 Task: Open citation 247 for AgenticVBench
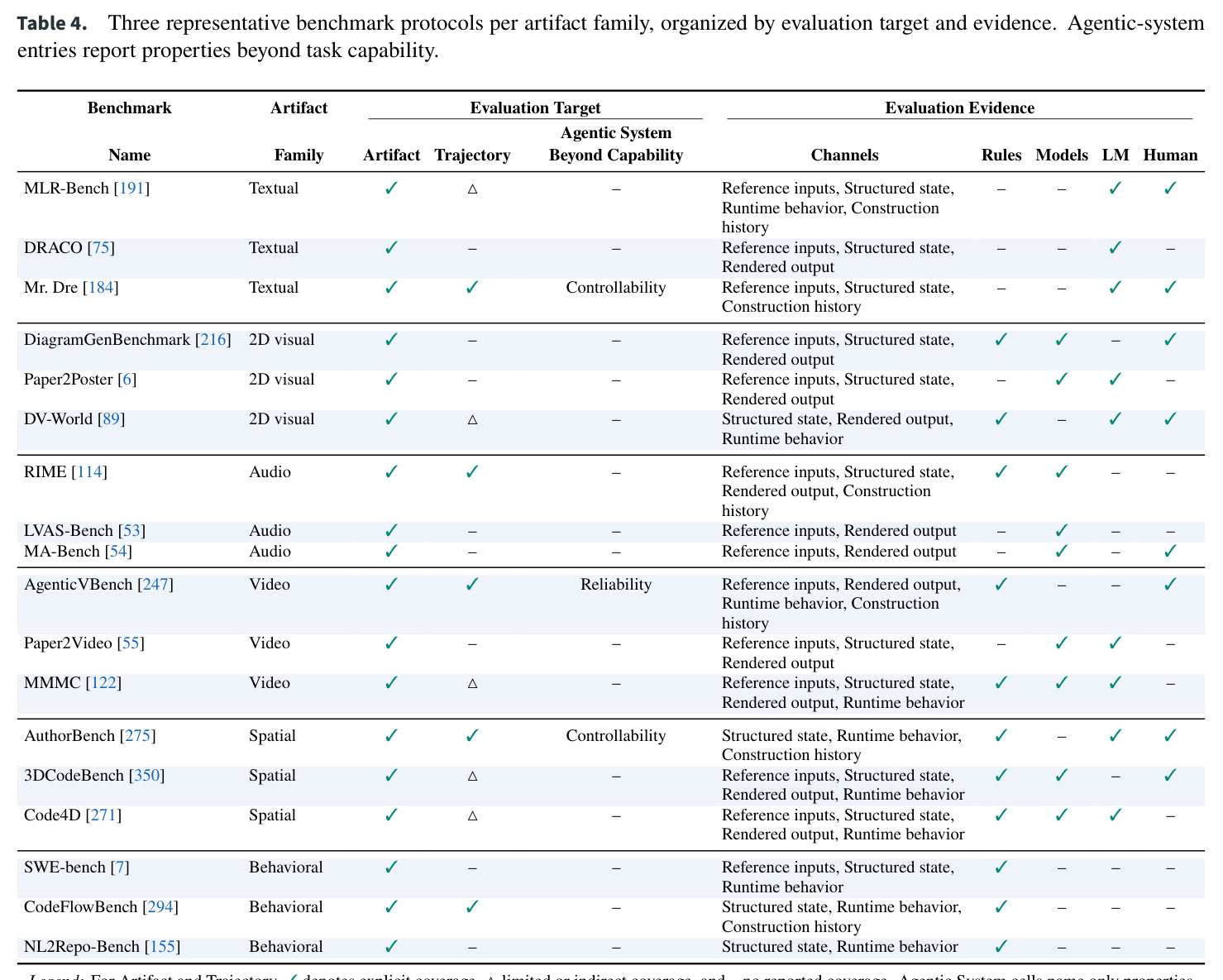coord(155,585)
